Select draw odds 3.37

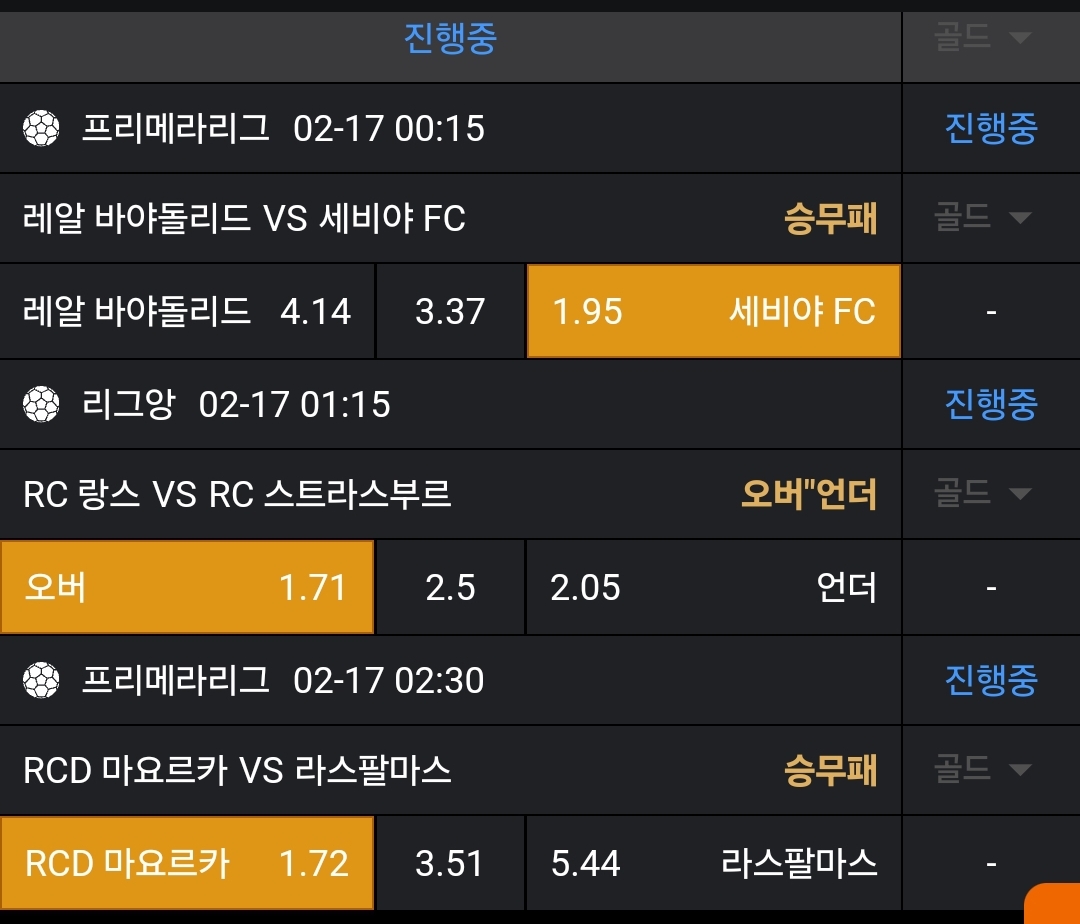tap(450, 311)
